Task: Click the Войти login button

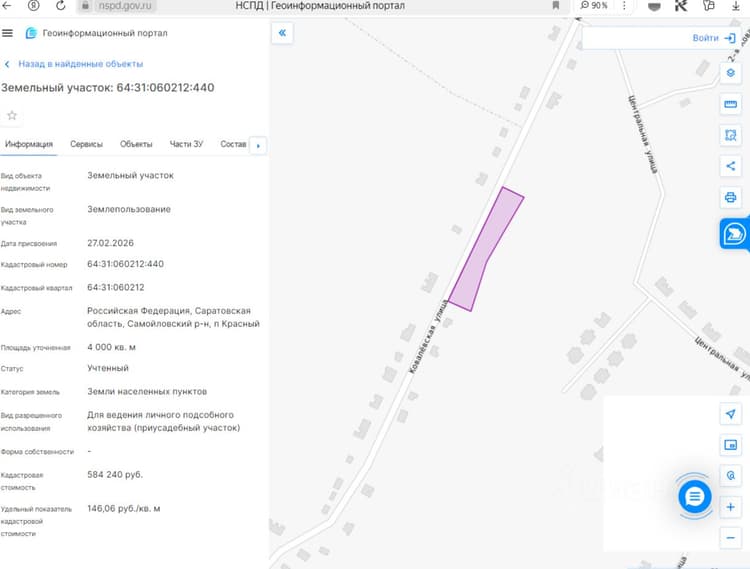Action: click(x=714, y=38)
